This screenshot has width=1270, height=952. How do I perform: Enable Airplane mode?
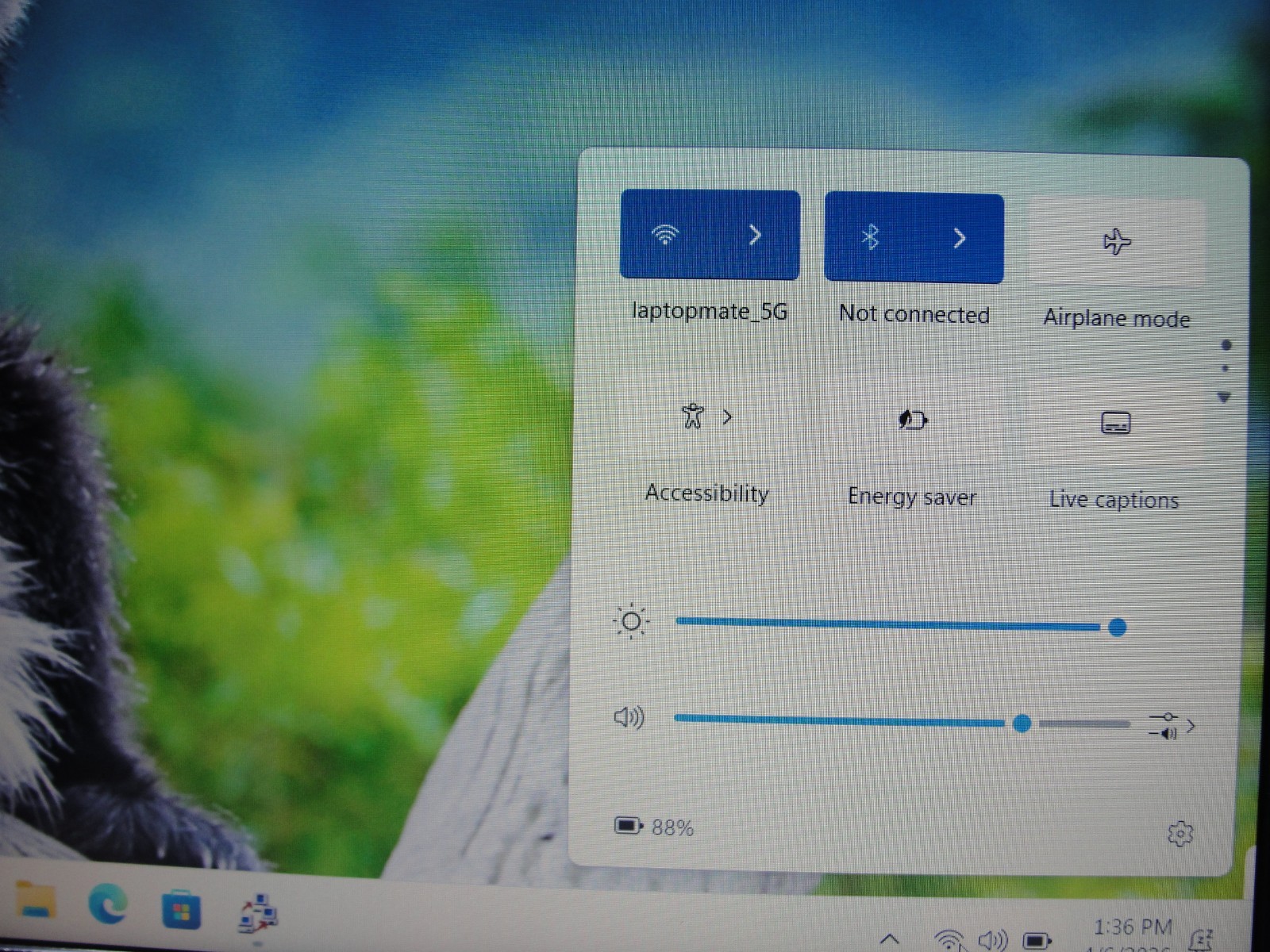pyautogui.click(x=1117, y=241)
